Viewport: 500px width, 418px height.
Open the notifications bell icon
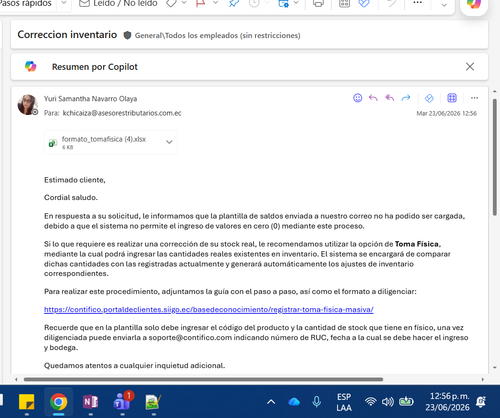481,402
